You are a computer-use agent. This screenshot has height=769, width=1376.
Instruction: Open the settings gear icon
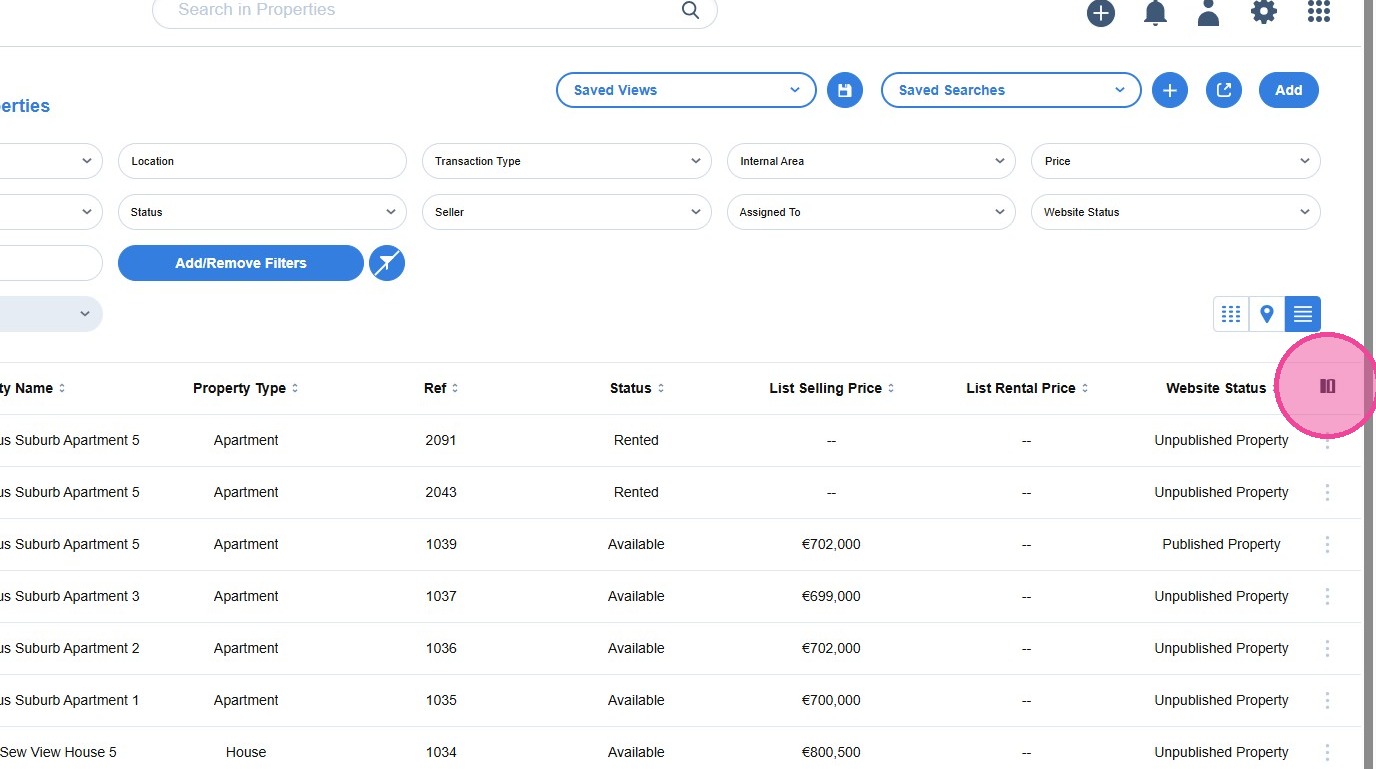tap(1264, 12)
